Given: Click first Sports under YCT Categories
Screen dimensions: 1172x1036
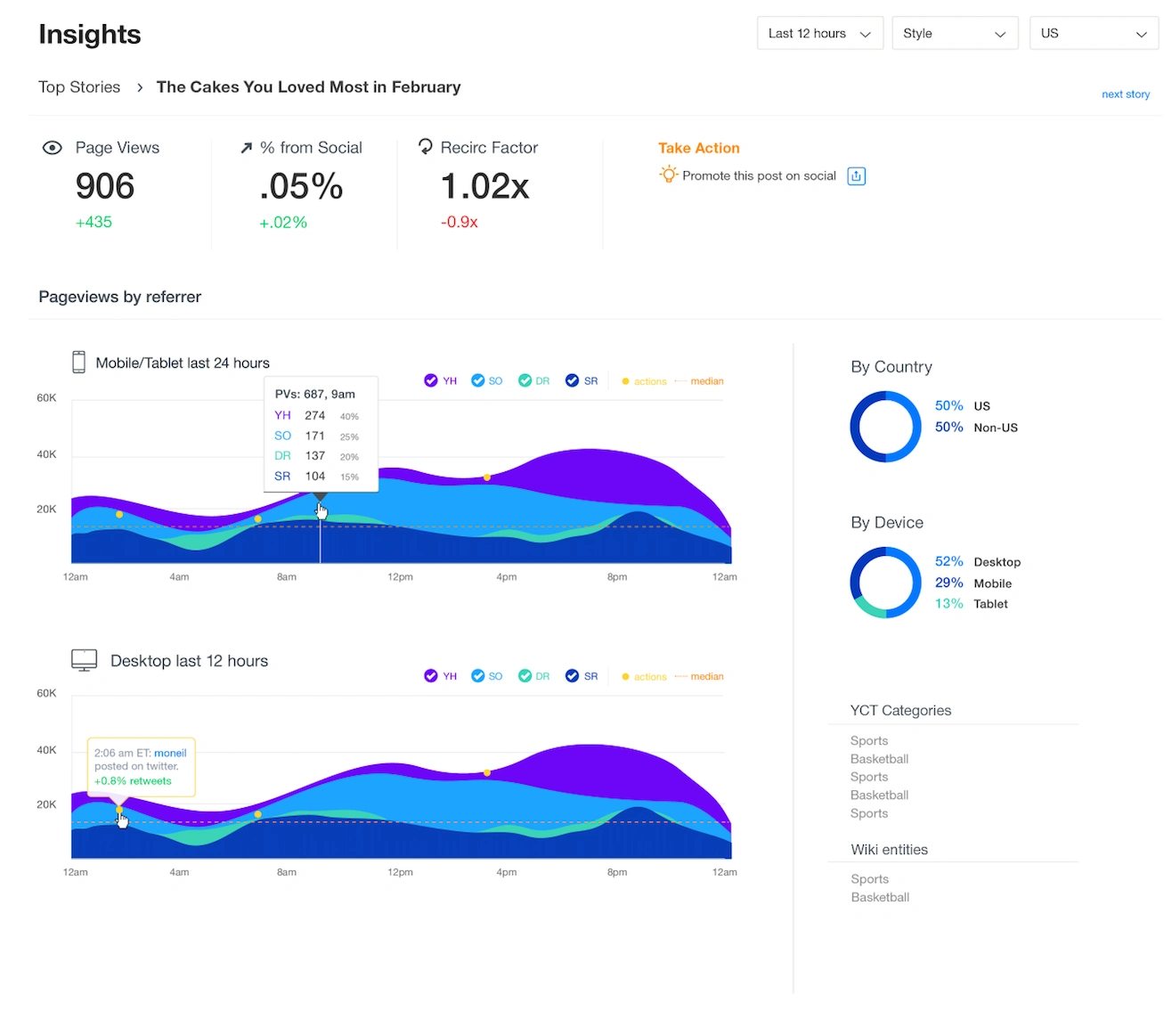Looking at the screenshot, I should click(x=869, y=741).
